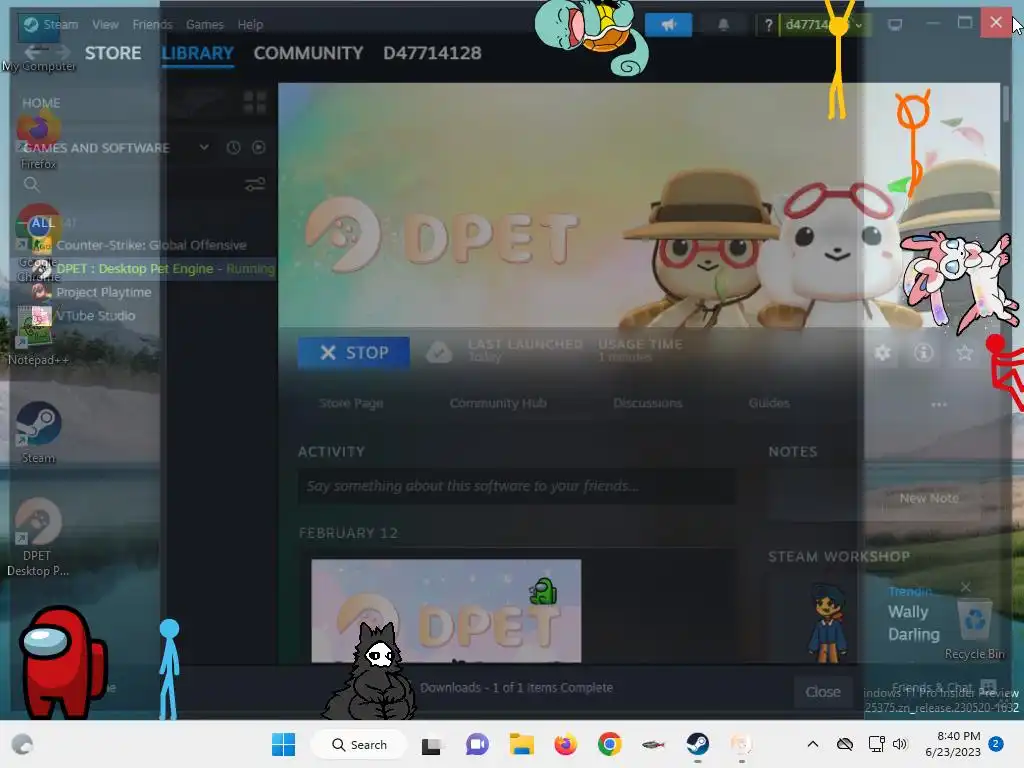This screenshot has width=1024, height=768.
Task: Click the activity comment input field
Action: (x=517, y=487)
